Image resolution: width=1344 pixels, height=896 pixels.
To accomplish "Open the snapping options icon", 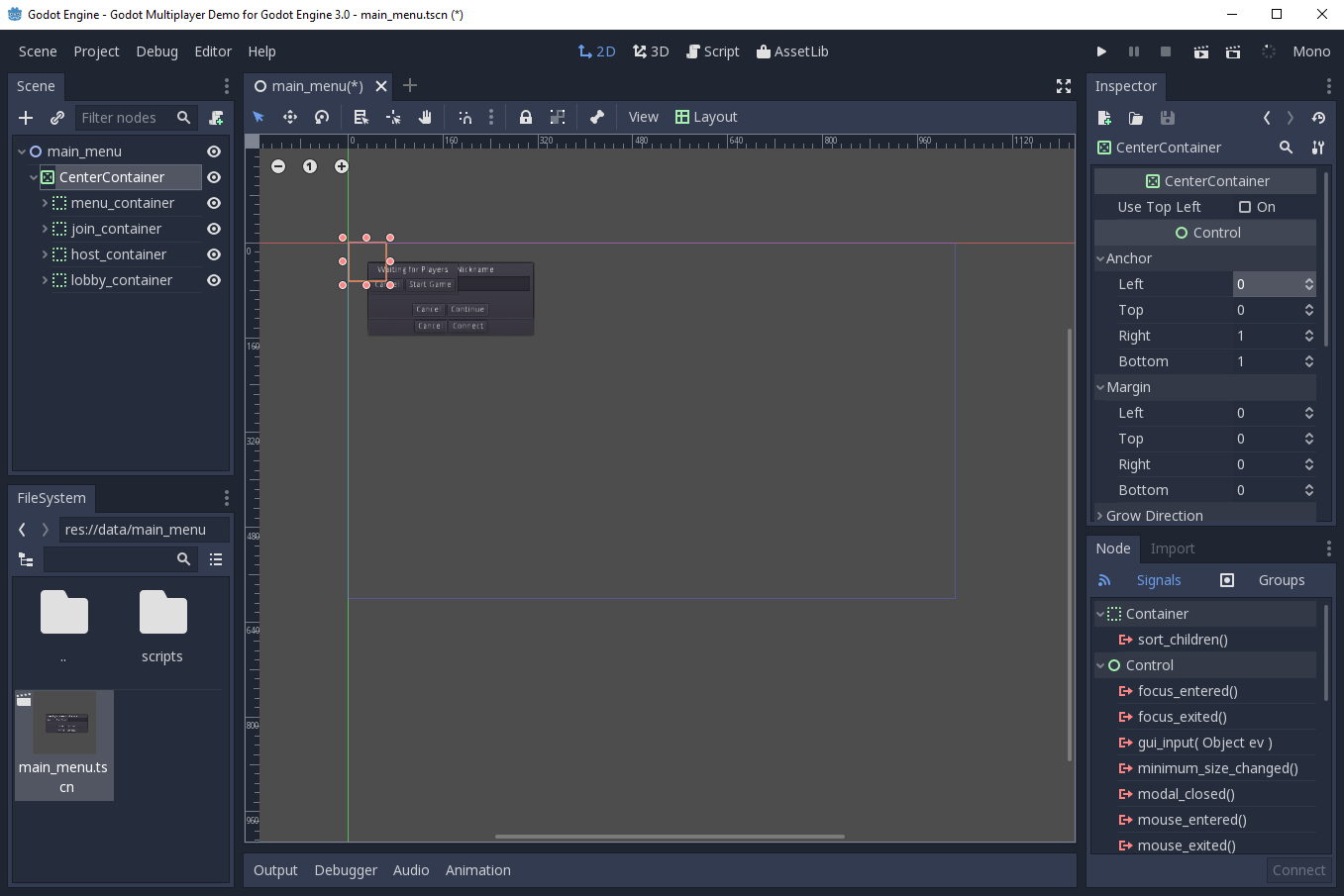I will [491, 117].
